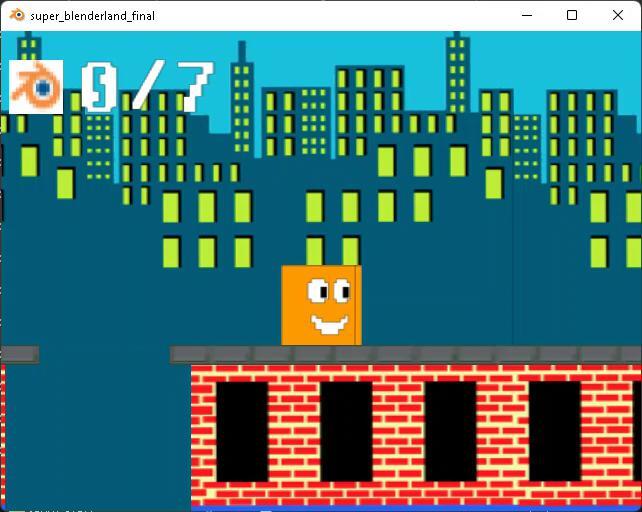642x512 pixels.
Task: Click the digit 7 in the score counter
Action: [x=195, y=87]
